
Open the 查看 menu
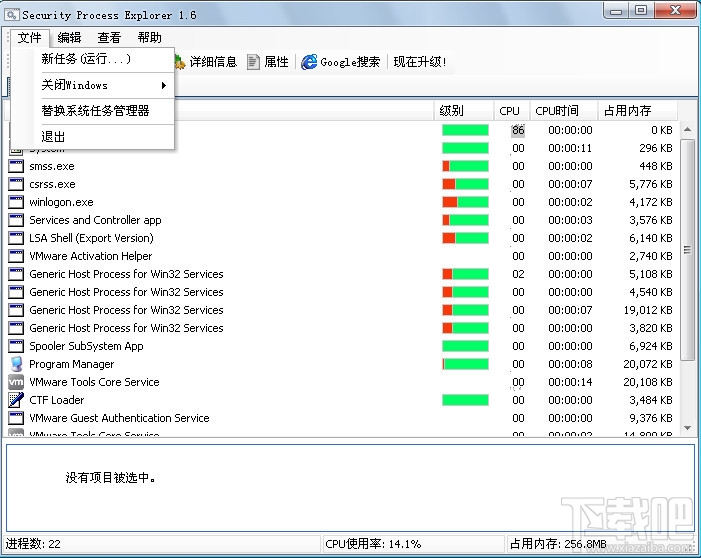[x=109, y=38]
